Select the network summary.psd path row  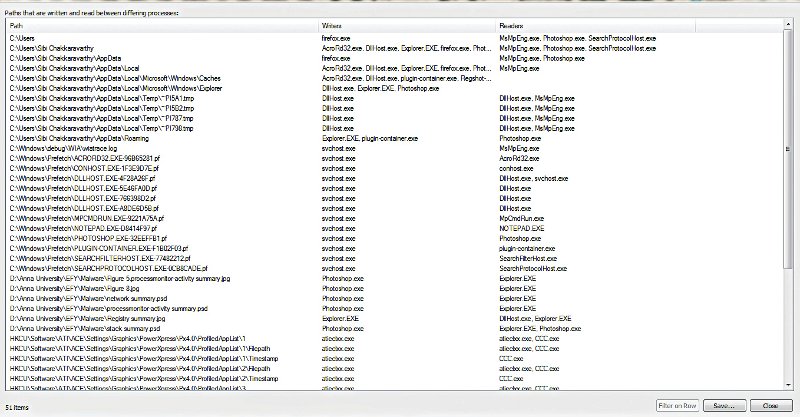pos(394,299)
